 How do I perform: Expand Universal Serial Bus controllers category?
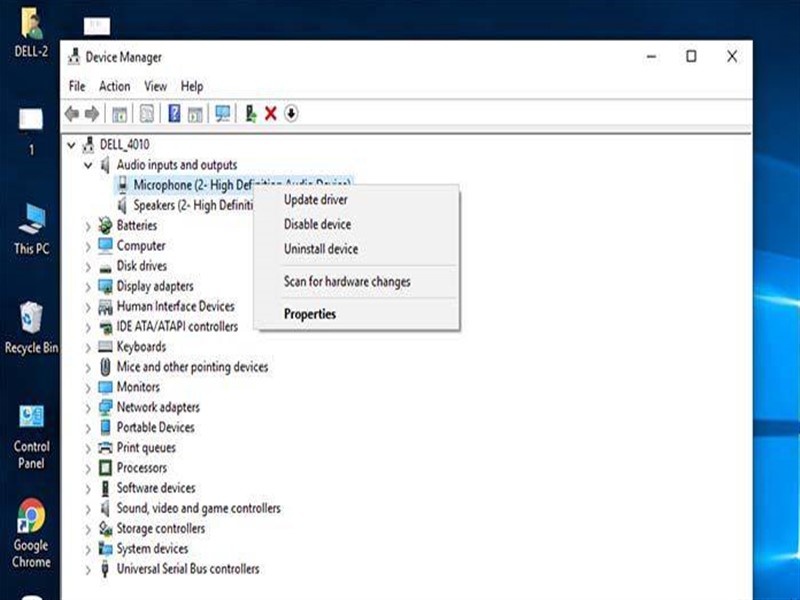click(x=88, y=569)
